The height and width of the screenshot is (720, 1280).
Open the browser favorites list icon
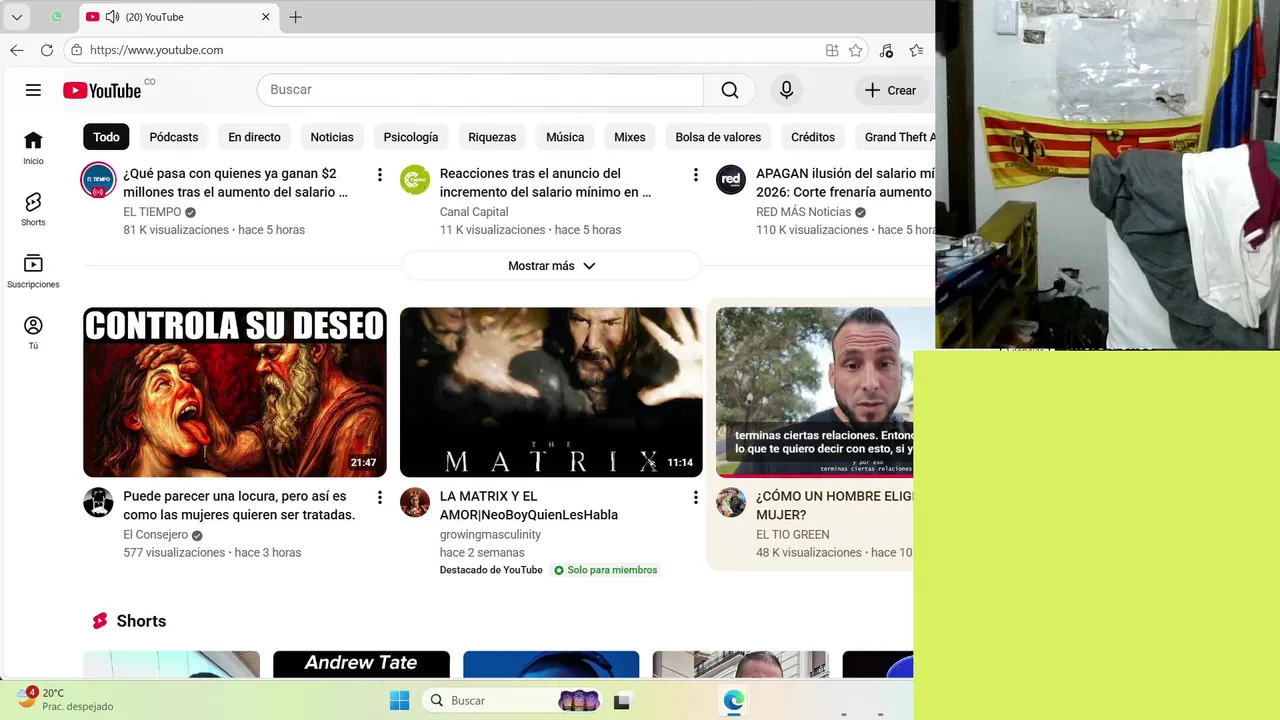tap(916, 50)
